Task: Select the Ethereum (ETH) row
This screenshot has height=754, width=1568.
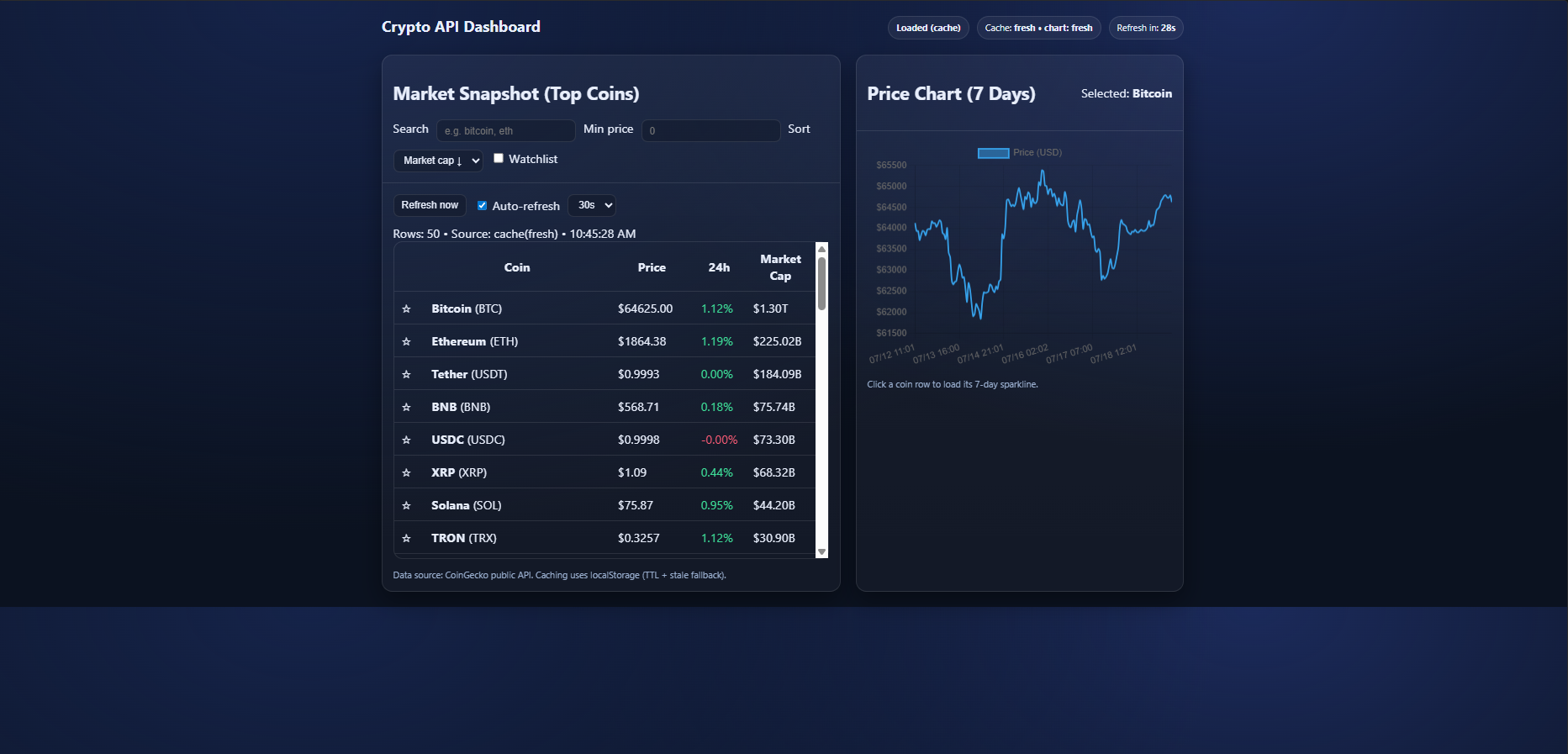Action: (x=604, y=341)
